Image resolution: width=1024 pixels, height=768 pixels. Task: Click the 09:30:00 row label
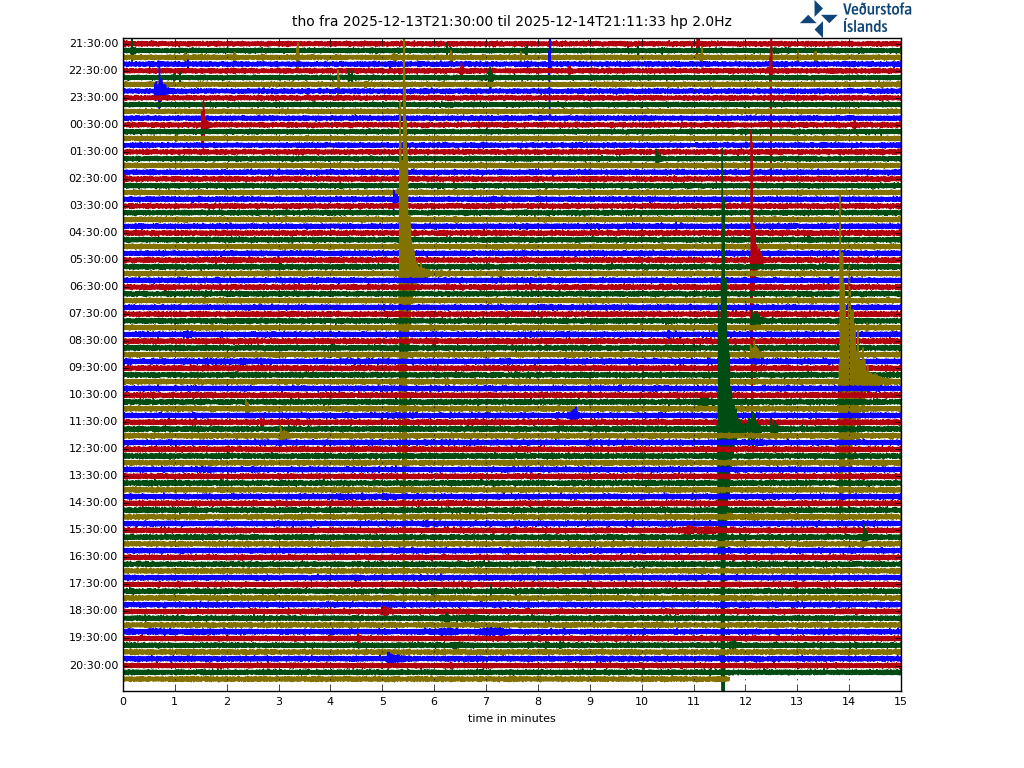tap(94, 368)
